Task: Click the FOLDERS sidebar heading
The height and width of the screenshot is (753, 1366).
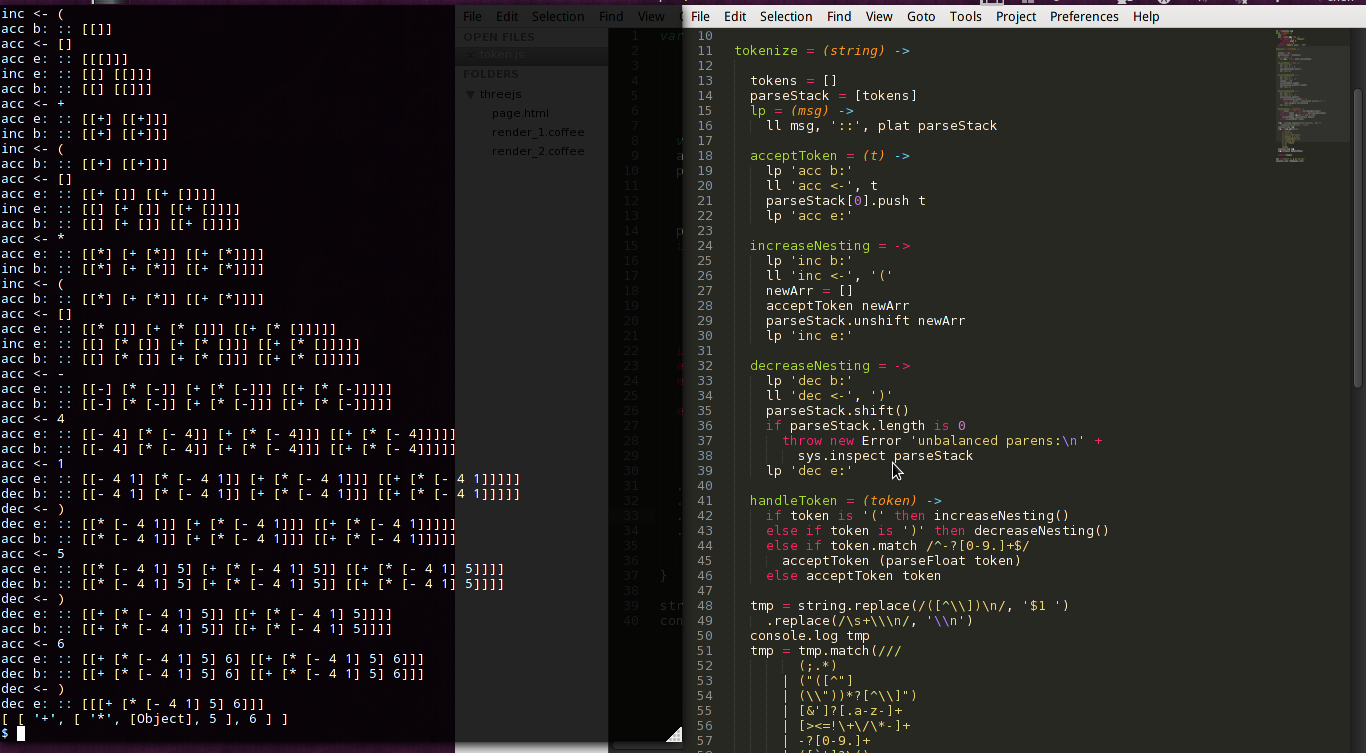Action: (x=491, y=74)
